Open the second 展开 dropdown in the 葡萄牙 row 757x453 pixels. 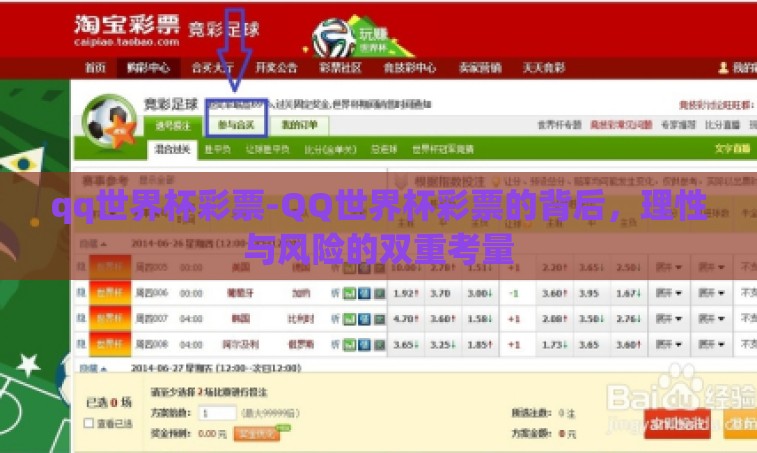pyautogui.click(x=711, y=293)
